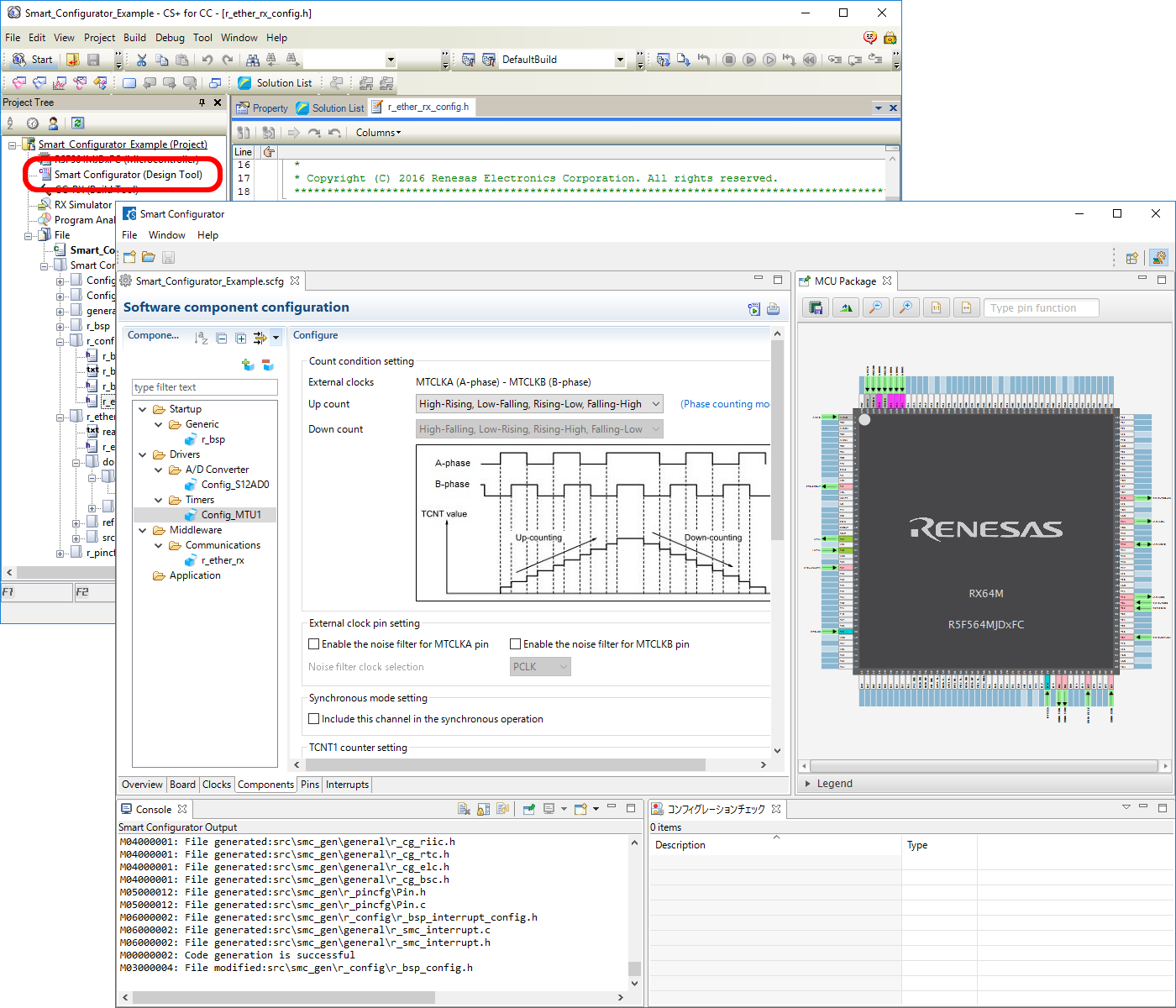Click the type filter text field
The height and width of the screenshot is (1008, 1176).
pos(205,387)
